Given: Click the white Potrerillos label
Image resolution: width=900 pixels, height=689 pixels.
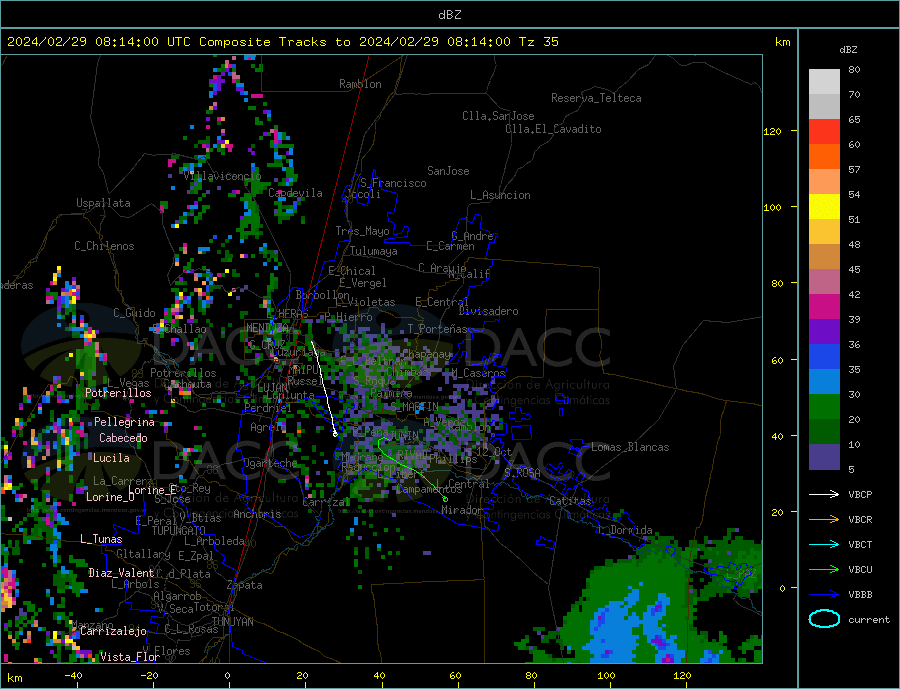Looking at the screenshot, I should [x=118, y=393].
